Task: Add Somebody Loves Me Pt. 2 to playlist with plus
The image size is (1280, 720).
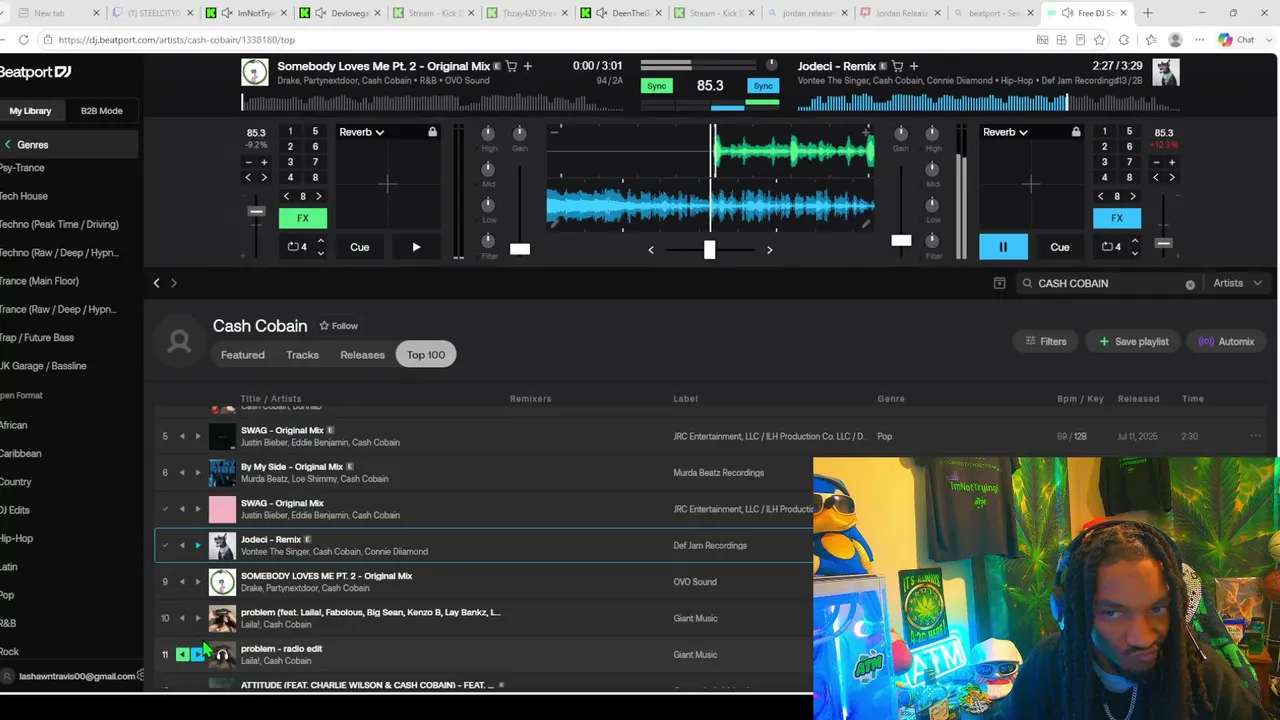Action: [528, 66]
